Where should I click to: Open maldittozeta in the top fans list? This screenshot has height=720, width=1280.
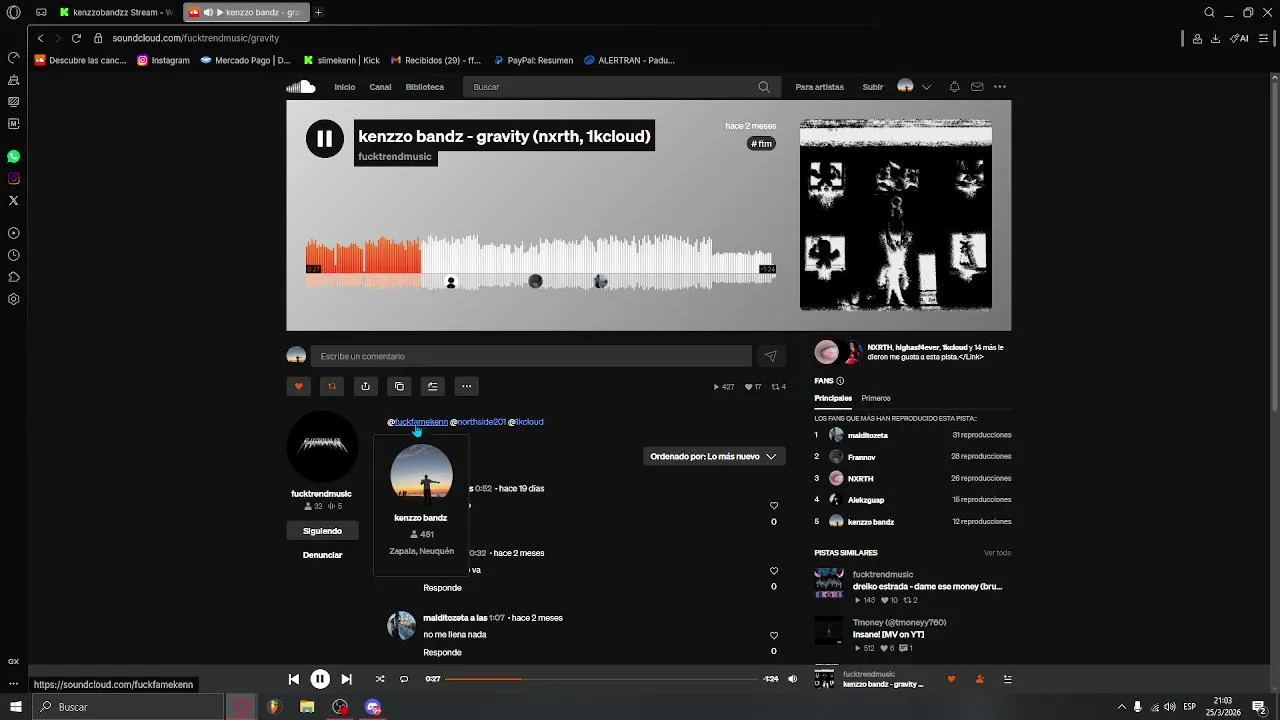point(868,435)
